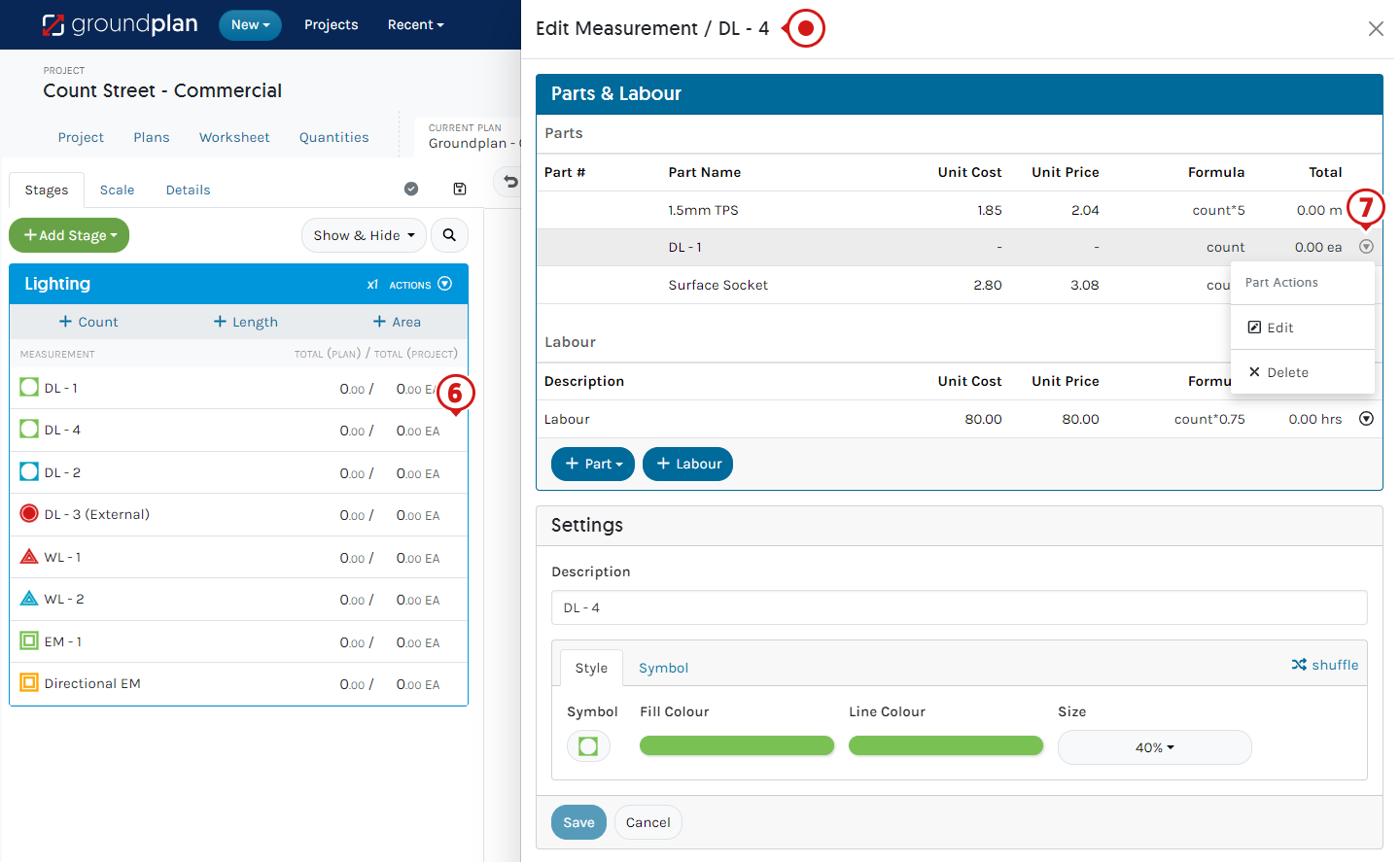
Task: Open part actions for DL - 1 row
Action: 1366,247
